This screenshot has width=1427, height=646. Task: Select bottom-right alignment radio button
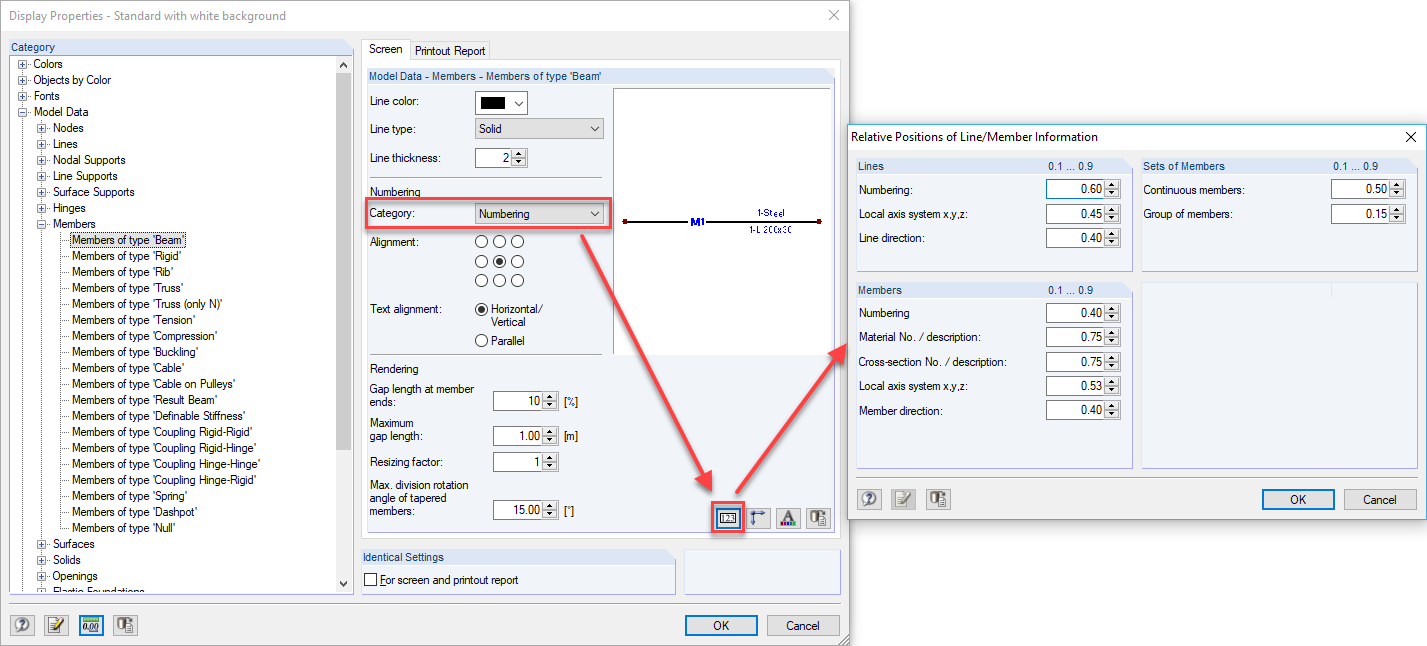517,281
